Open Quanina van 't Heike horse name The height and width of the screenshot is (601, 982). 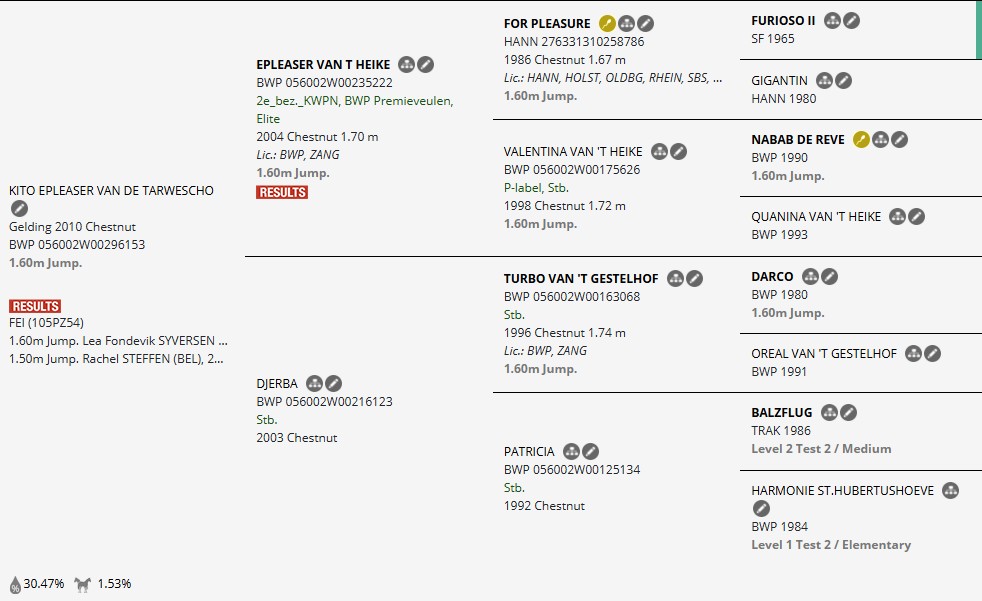pyautogui.click(x=816, y=216)
